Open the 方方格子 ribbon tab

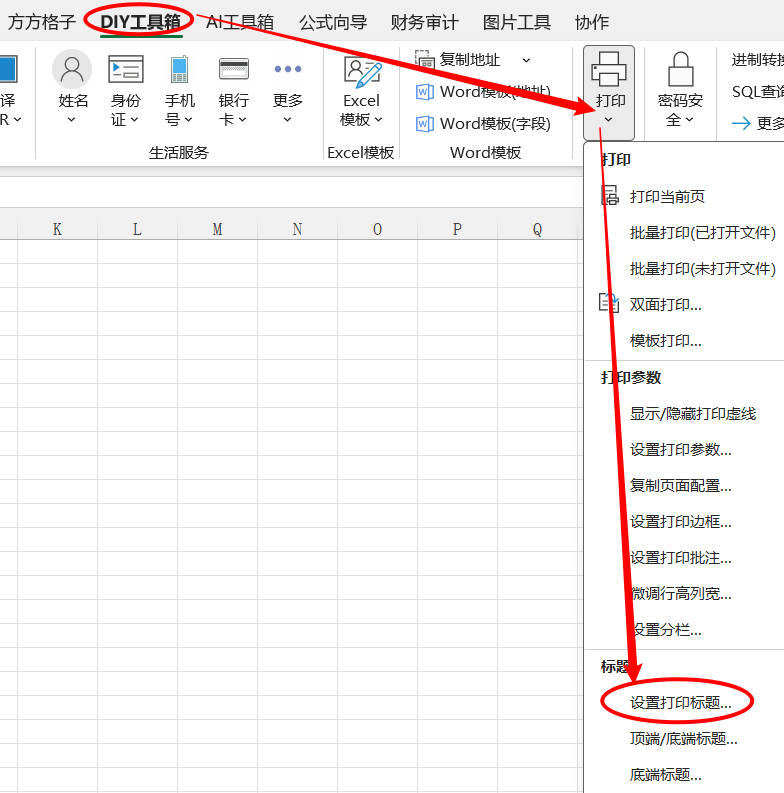click(42, 22)
